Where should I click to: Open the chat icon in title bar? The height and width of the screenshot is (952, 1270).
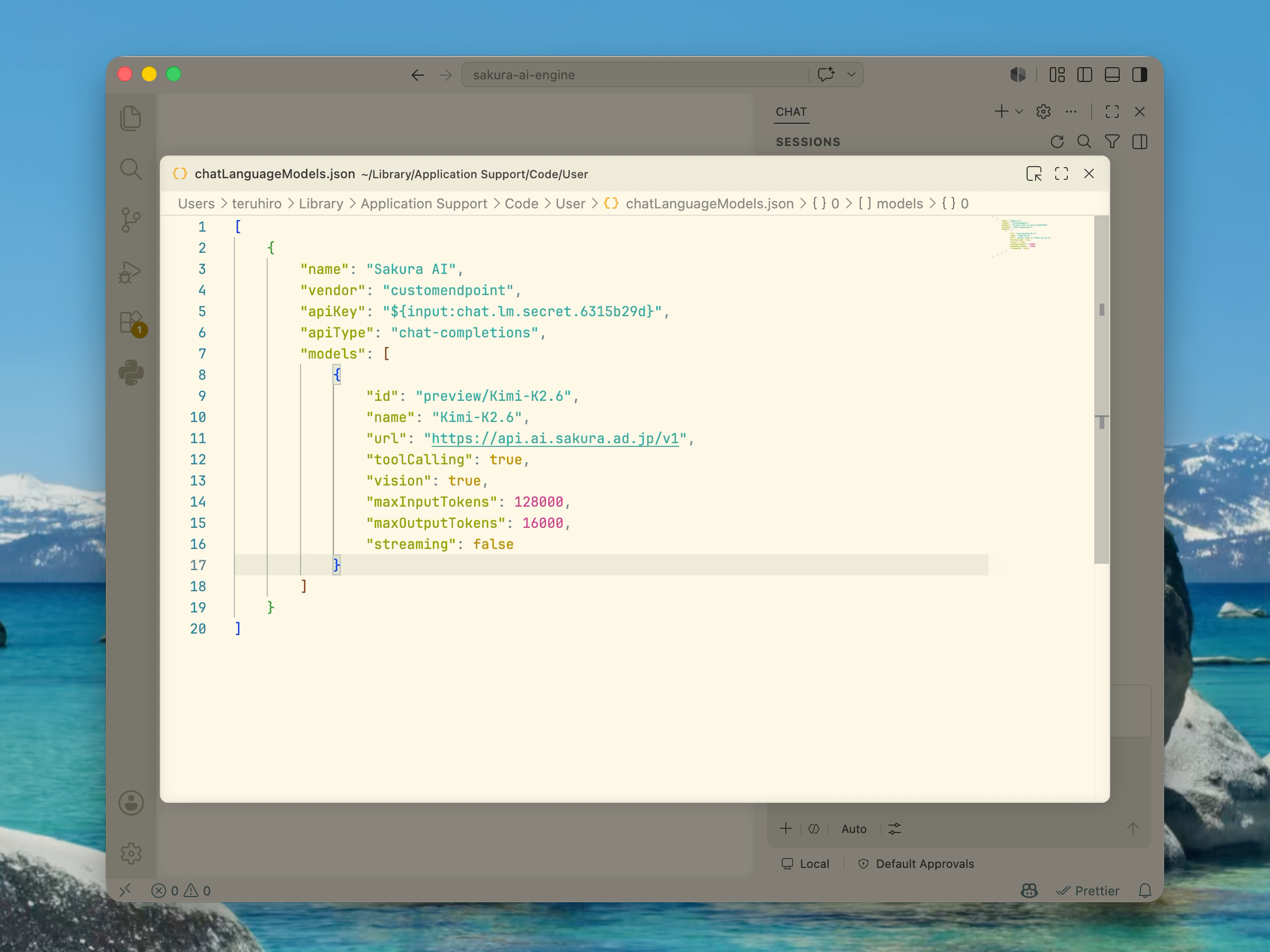point(826,75)
